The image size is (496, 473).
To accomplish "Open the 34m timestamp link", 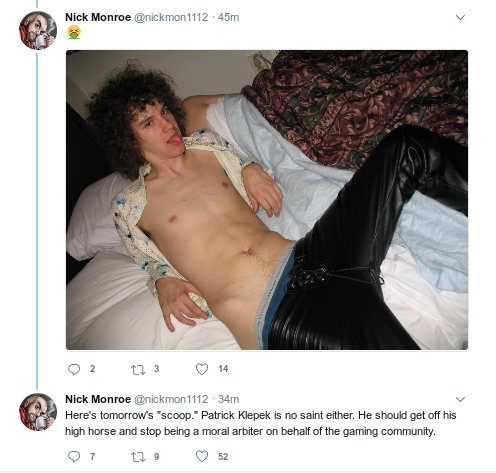I will (x=229, y=399).
